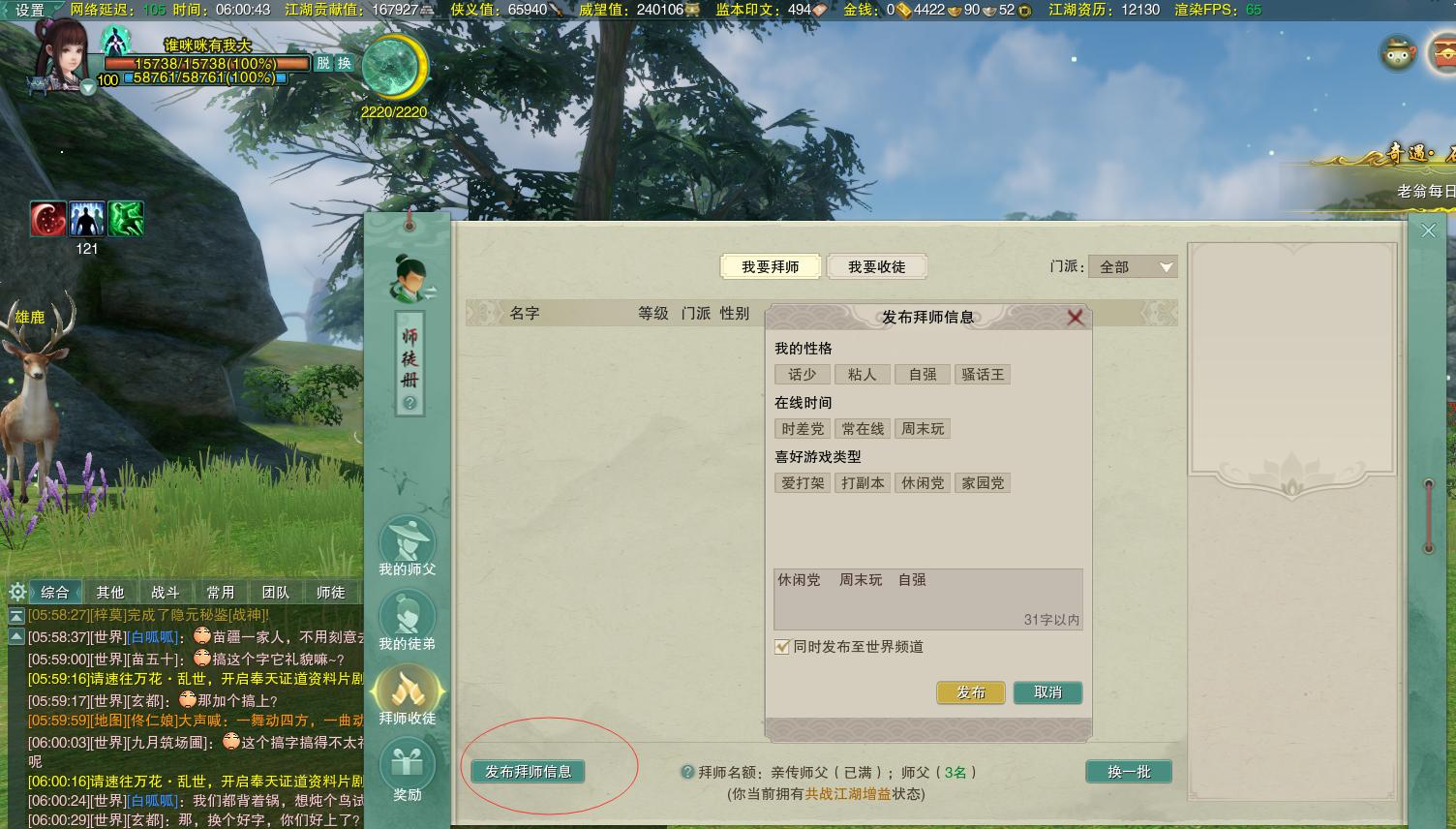Click inside the 31字以内 message input box
Image resolution: width=1456 pixels, height=829 pixels.
[x=926, y=596]
